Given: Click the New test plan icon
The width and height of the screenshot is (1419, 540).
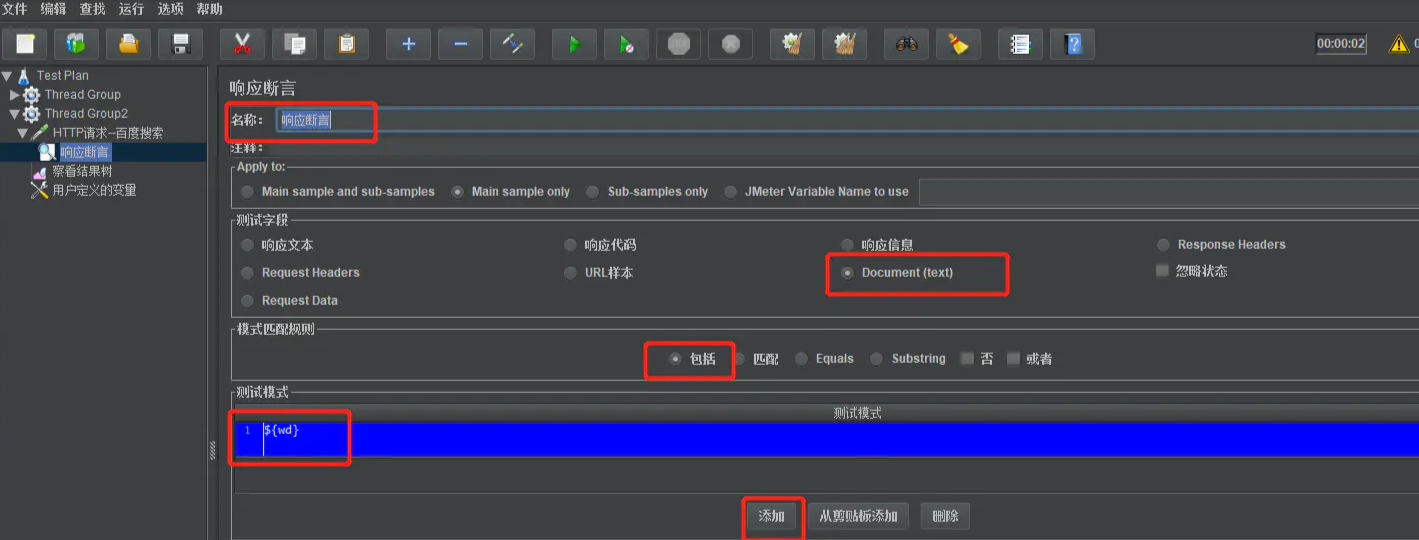Looking at the screenshot, I should (25, 44).
